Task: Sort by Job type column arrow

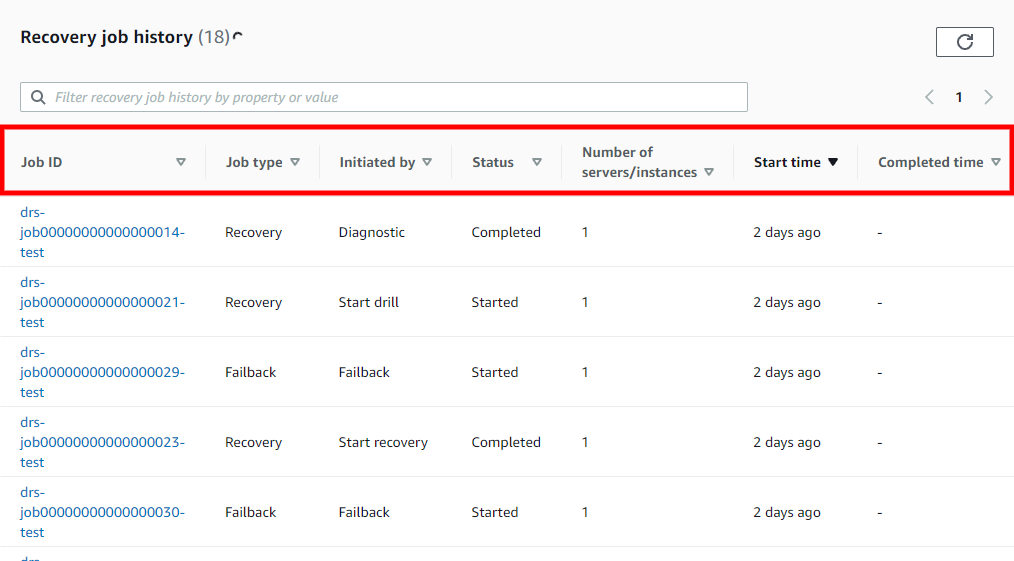Action: click(295, 162)
